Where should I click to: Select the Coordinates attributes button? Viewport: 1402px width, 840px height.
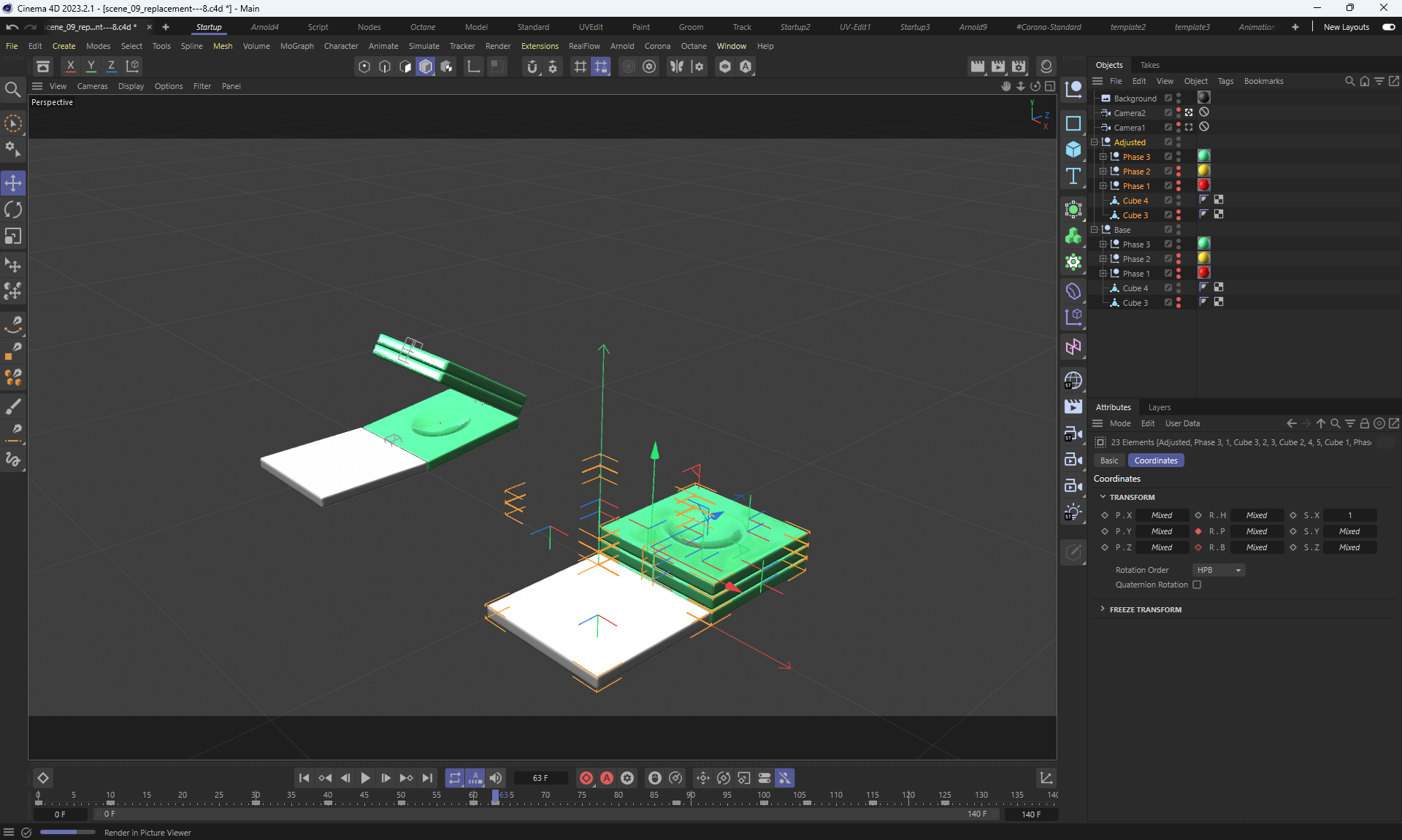click(x=1155, y=461)
